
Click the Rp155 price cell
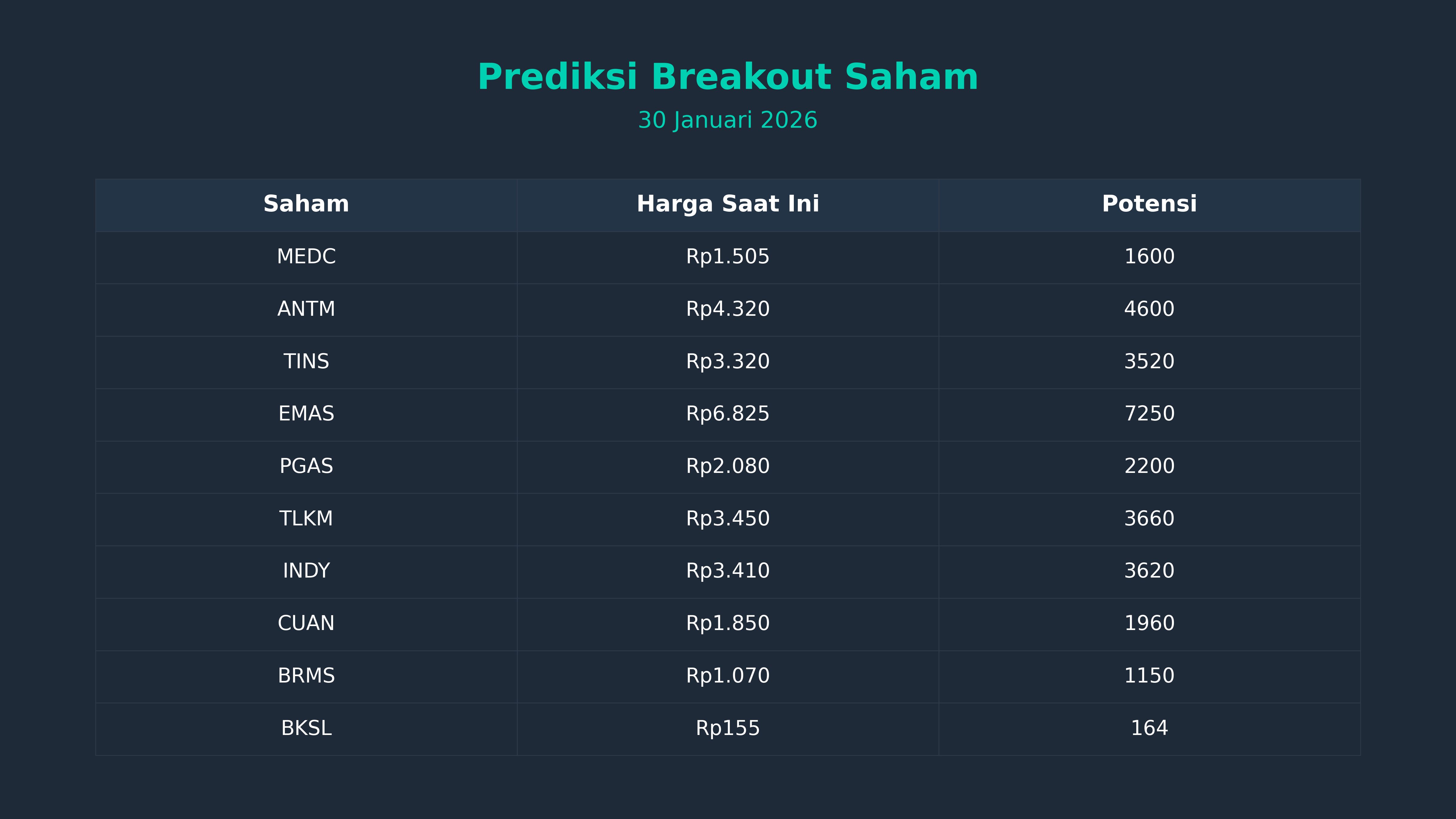(x=727, y=728)
